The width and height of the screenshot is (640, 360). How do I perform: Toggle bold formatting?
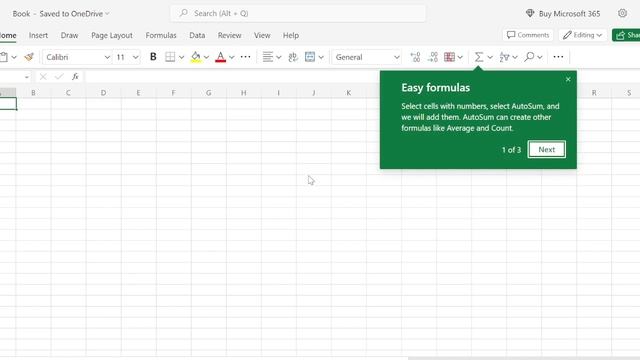tap(153, 57)
